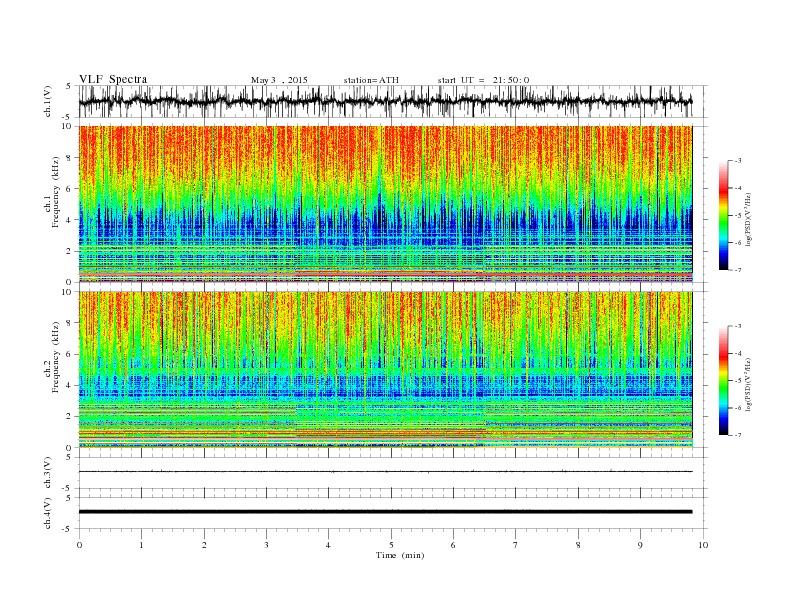
Task: Click the '7' tick on time axis
Action: [516, 545]
